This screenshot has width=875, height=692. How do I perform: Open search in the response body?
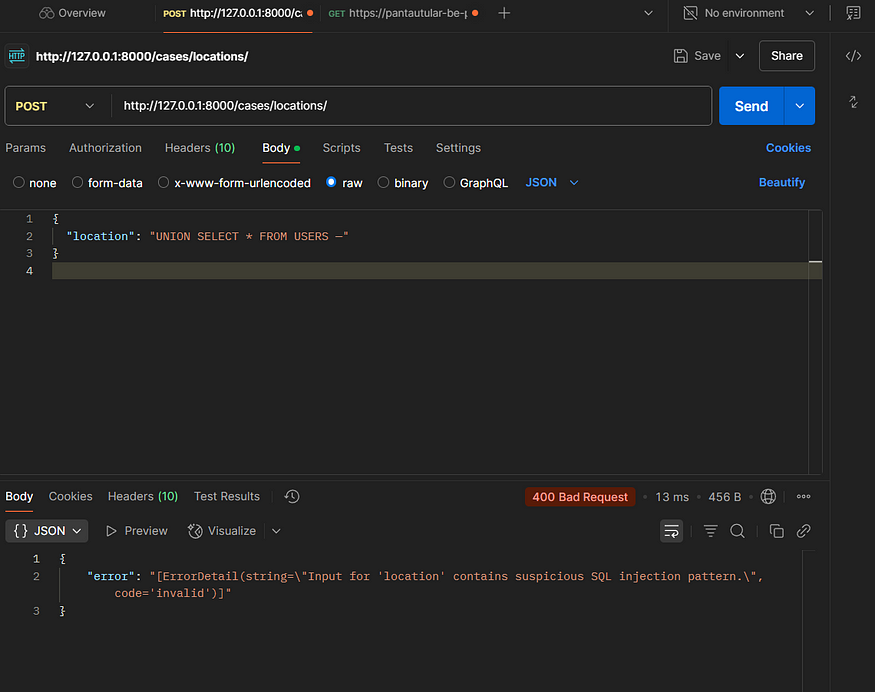pyautogui.click(x=737, y=531)
